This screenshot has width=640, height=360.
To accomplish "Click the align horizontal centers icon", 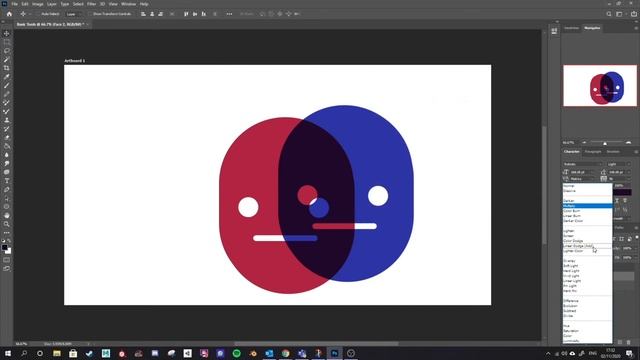I will point(152,14).
